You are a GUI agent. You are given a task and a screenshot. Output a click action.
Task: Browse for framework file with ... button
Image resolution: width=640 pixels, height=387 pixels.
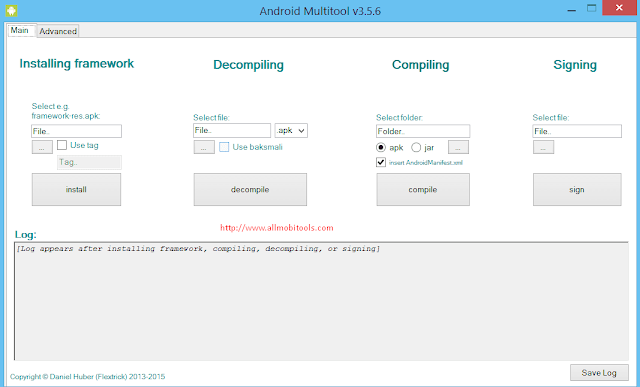tap(42, 147)
